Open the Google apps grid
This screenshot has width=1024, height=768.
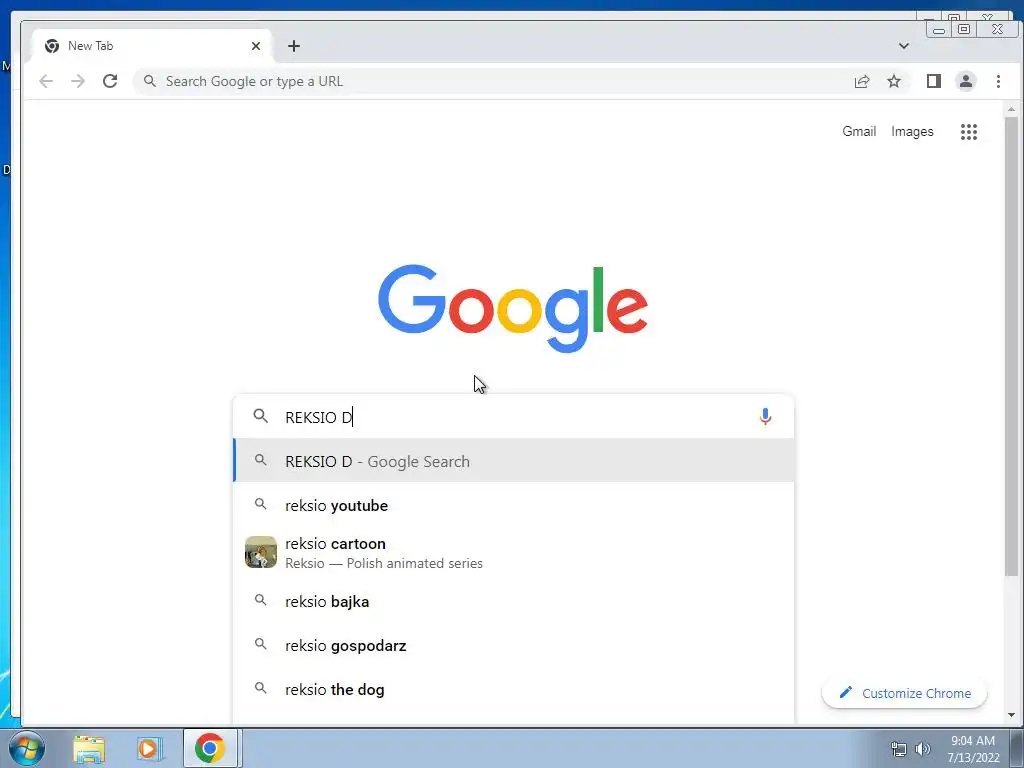(x=969, y=132)
